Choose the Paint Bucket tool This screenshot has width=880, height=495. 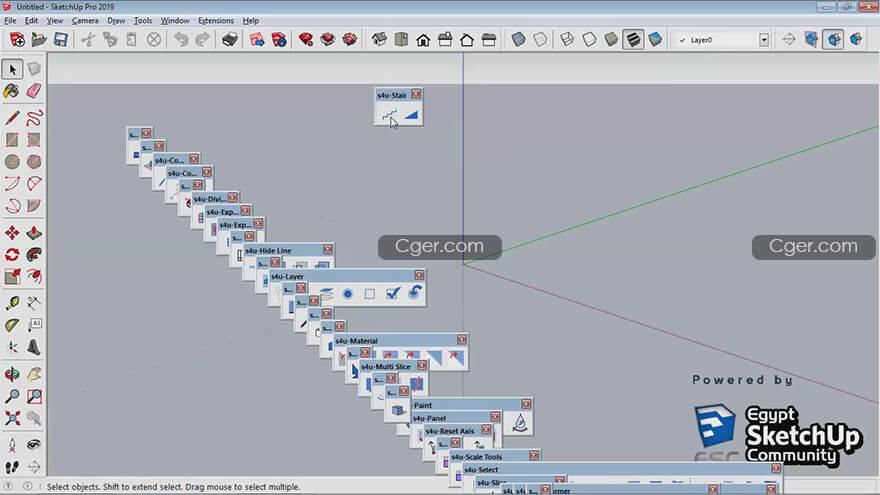coord(12,91)
